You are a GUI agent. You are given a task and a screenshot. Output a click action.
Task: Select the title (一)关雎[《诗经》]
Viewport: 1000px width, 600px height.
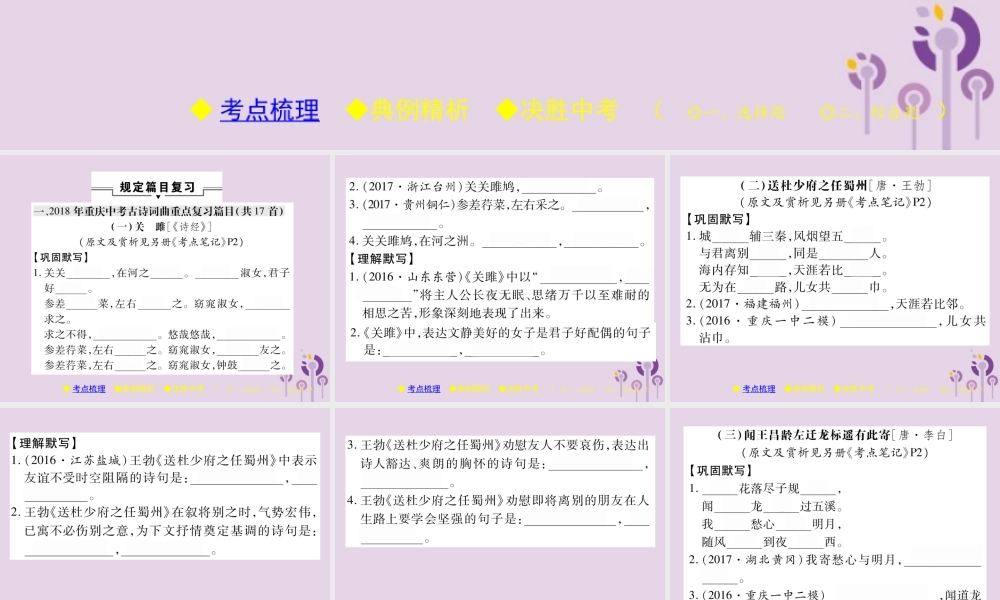click(161, 226)
